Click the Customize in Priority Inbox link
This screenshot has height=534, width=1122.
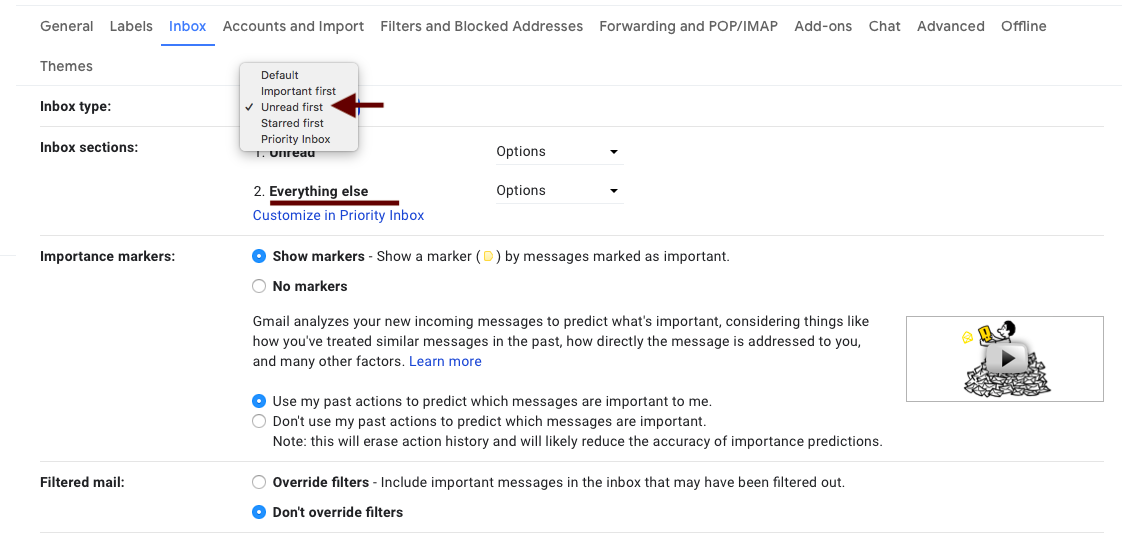(338, 215)
